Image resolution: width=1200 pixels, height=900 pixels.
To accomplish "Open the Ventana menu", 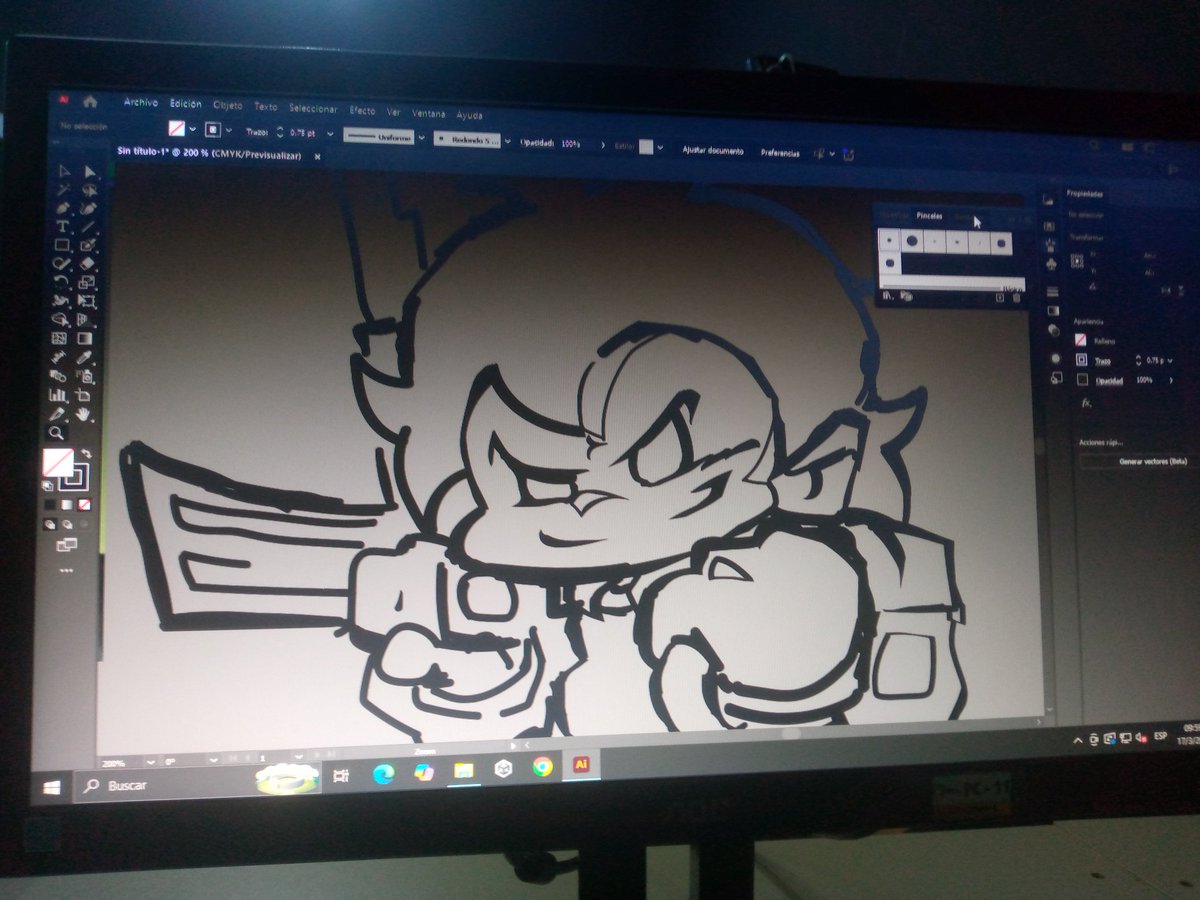I will [x=428, y=113].
